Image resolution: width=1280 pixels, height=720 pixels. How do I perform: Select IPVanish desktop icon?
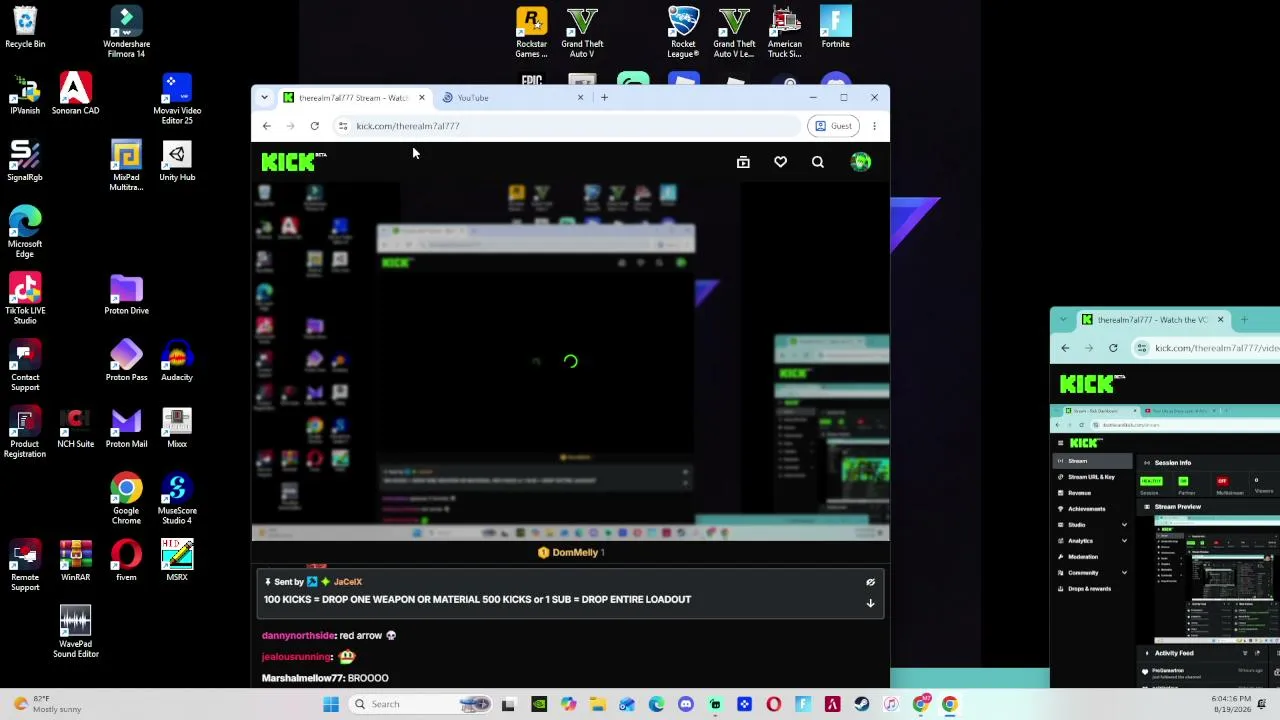(25, 95)
